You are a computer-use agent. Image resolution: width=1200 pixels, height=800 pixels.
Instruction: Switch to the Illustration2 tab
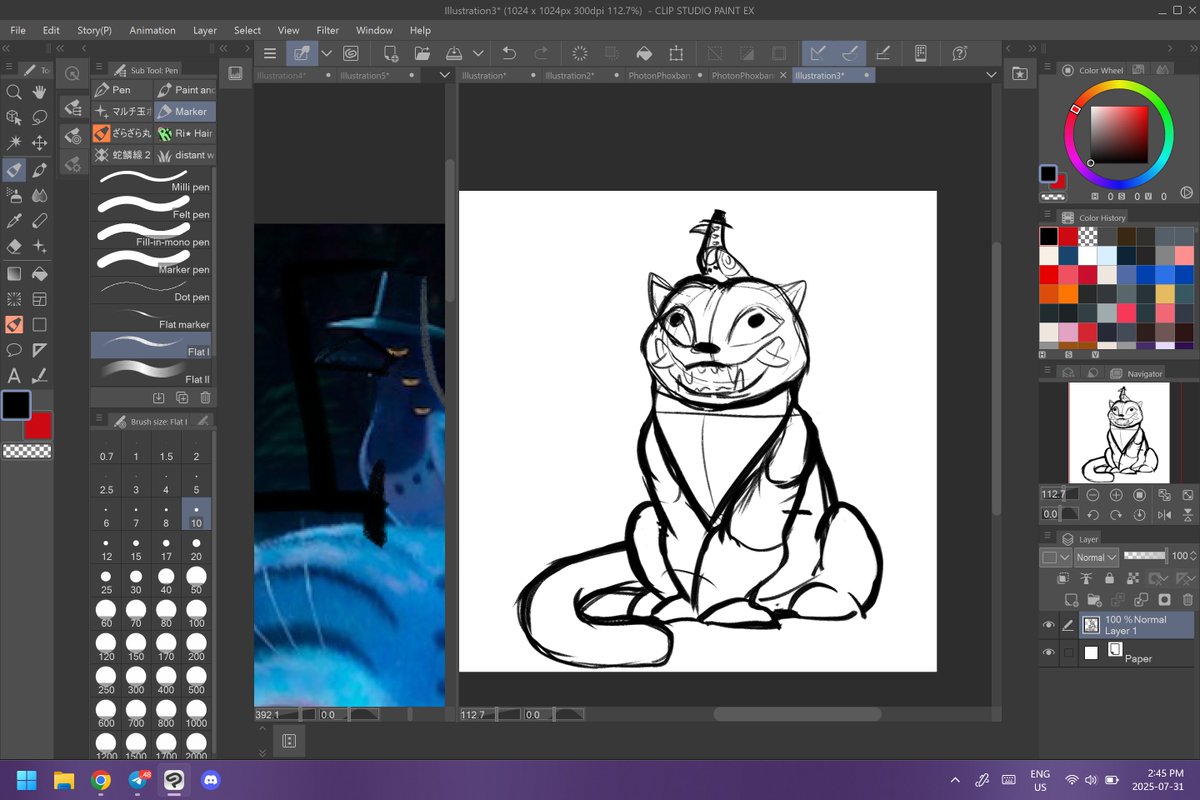(568, 74)
